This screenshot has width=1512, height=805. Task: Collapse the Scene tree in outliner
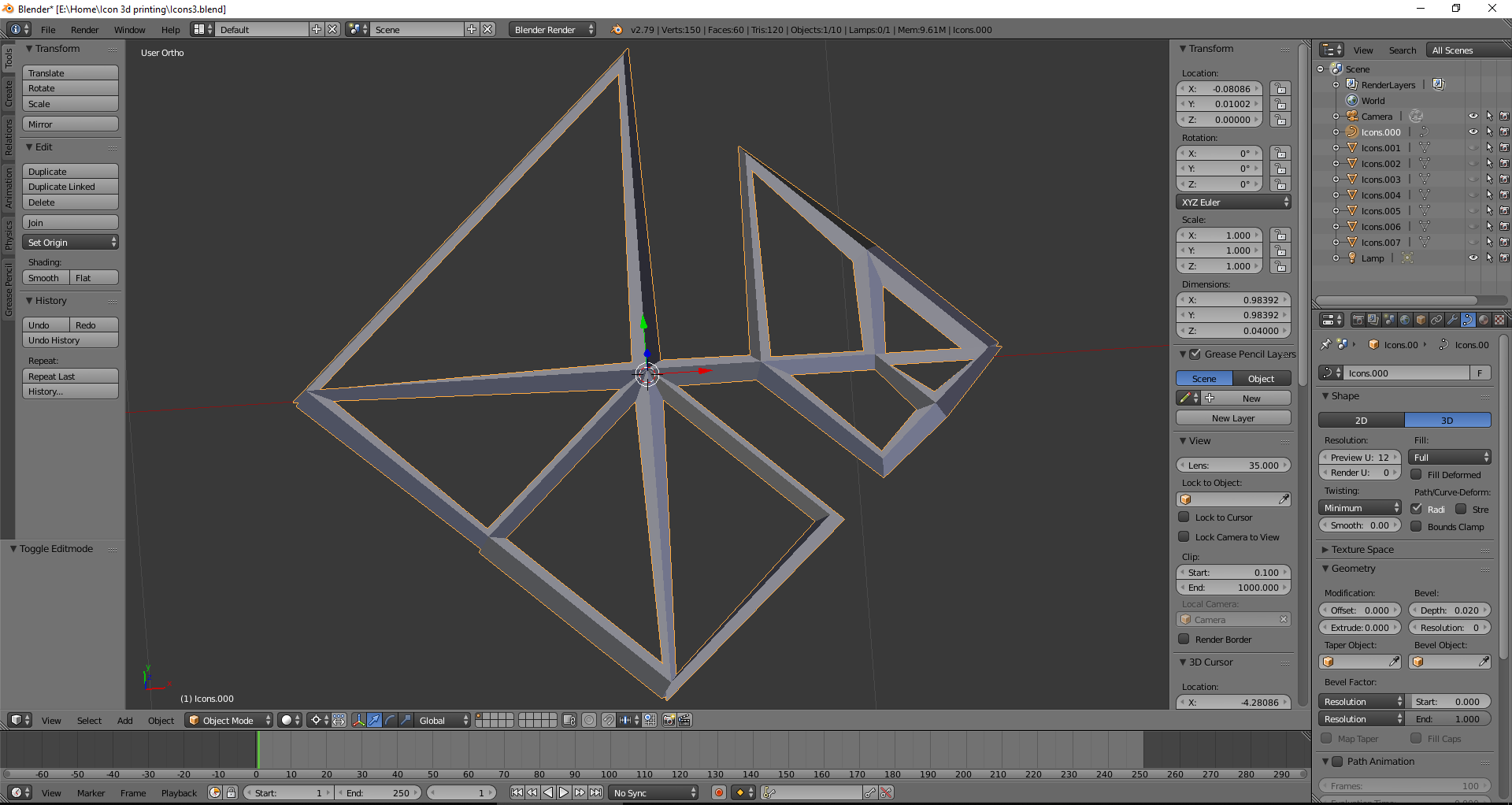click(1321, 69)
